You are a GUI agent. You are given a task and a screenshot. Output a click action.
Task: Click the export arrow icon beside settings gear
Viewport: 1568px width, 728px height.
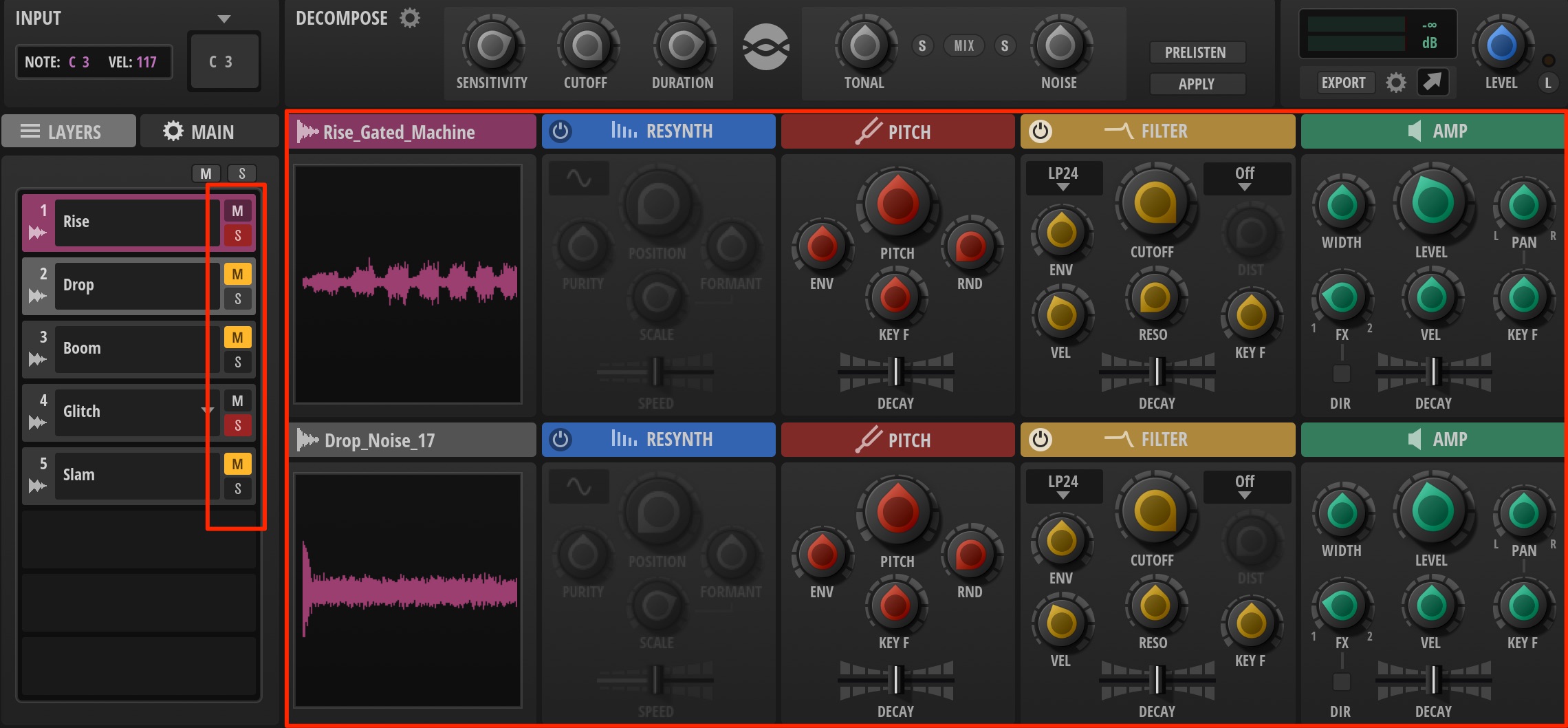coord(1433,83)
